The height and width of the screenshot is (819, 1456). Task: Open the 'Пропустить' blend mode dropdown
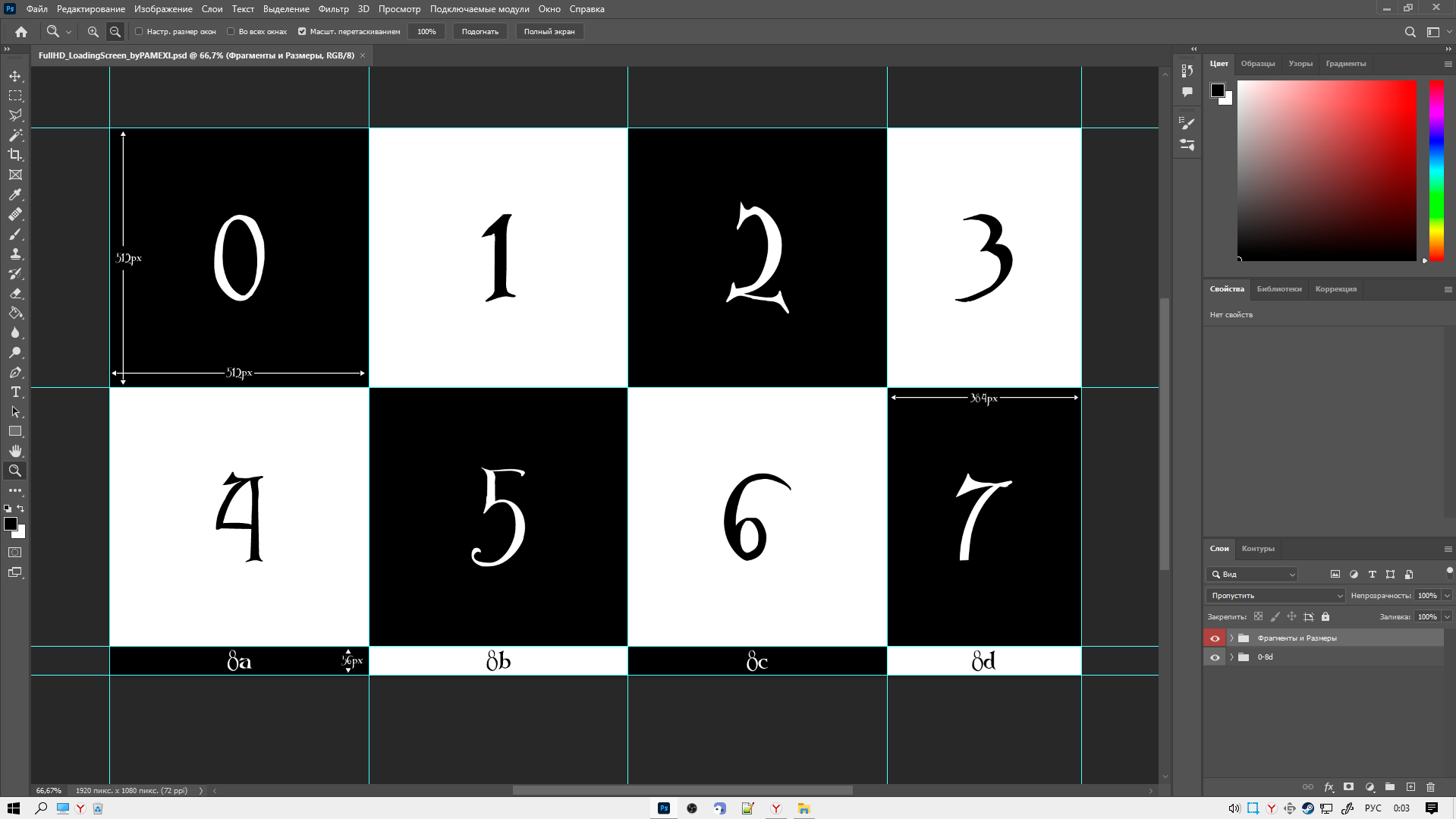click(1275, 596)
